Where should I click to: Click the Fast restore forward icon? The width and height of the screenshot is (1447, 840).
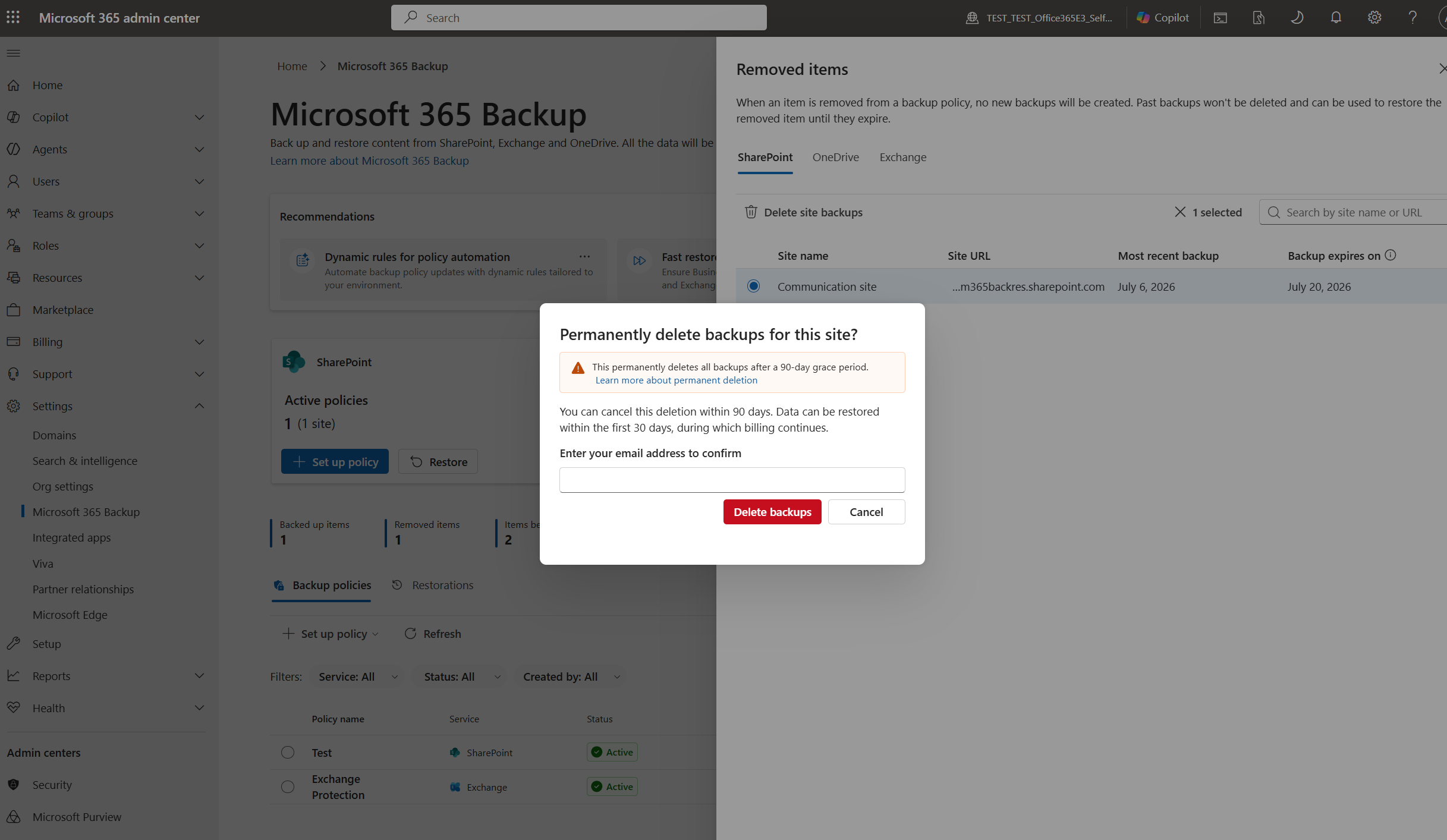click(640, 261)
